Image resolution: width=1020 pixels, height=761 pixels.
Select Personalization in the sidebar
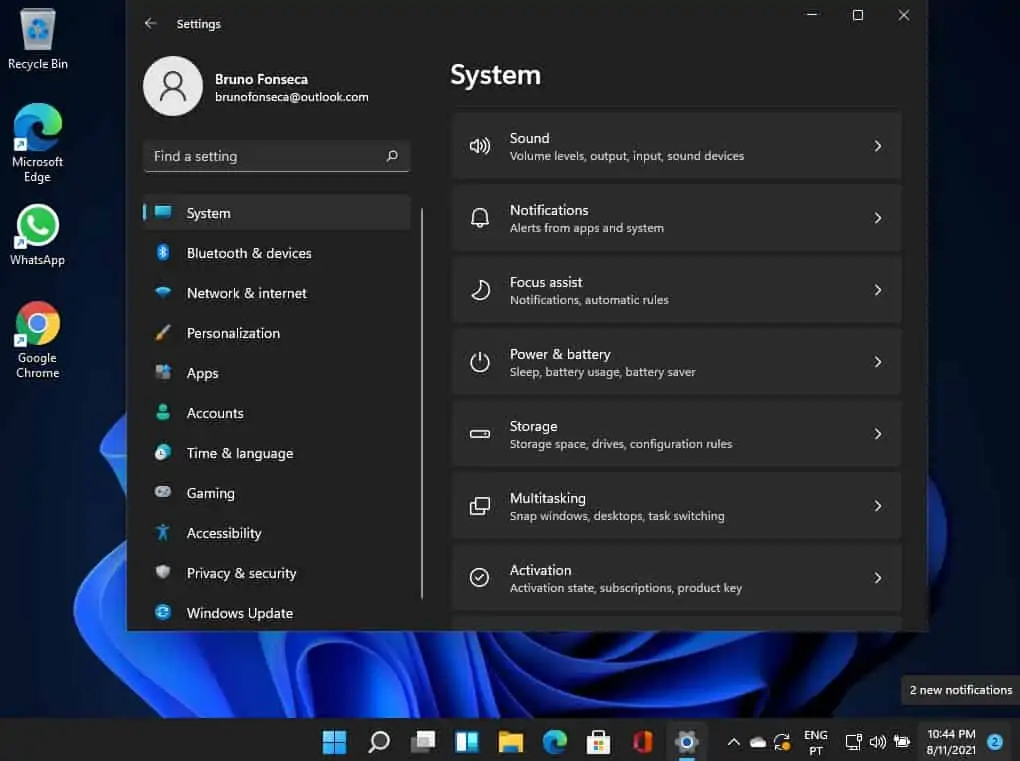tap(233, 333)
